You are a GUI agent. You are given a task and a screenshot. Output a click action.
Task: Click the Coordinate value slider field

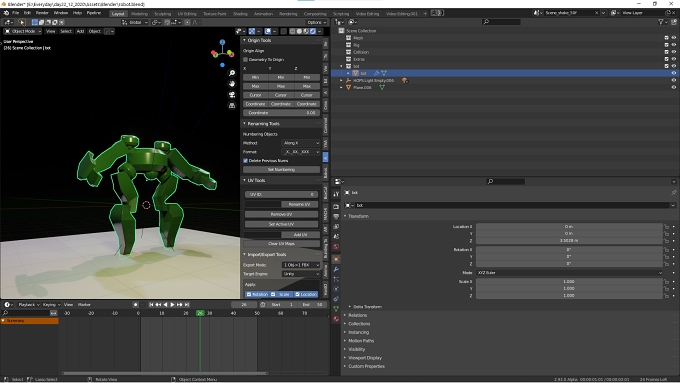pyautogui.click(x=281, y=113)
